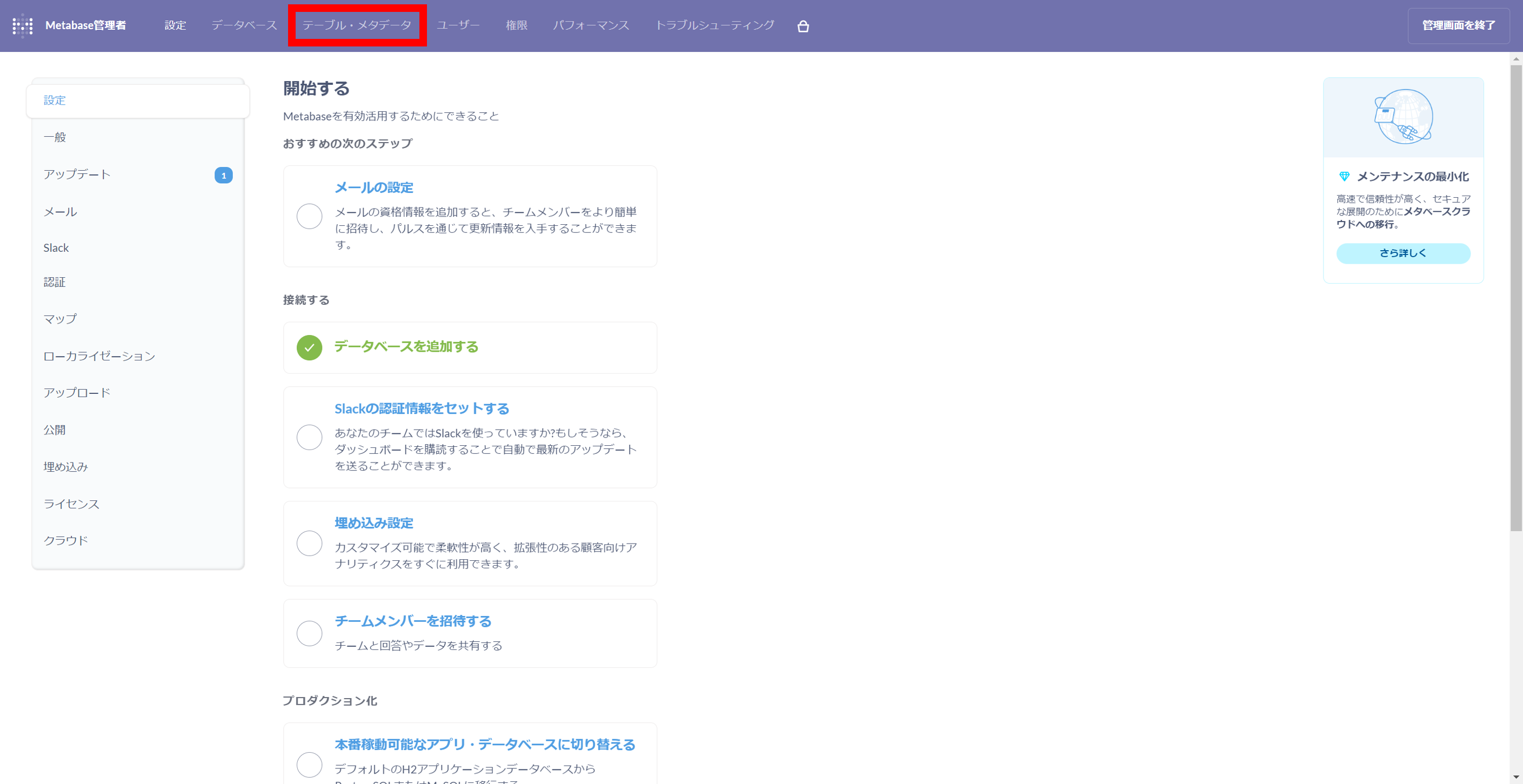The height and width of the screenshot is (784, 1523).
Task: Switch to テーブル・メタデータ tab
Action: 357,25
